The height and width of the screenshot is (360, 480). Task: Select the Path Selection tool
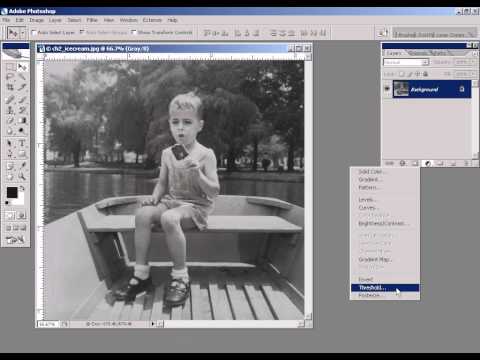pyautogui.click(x=10, y=143)
